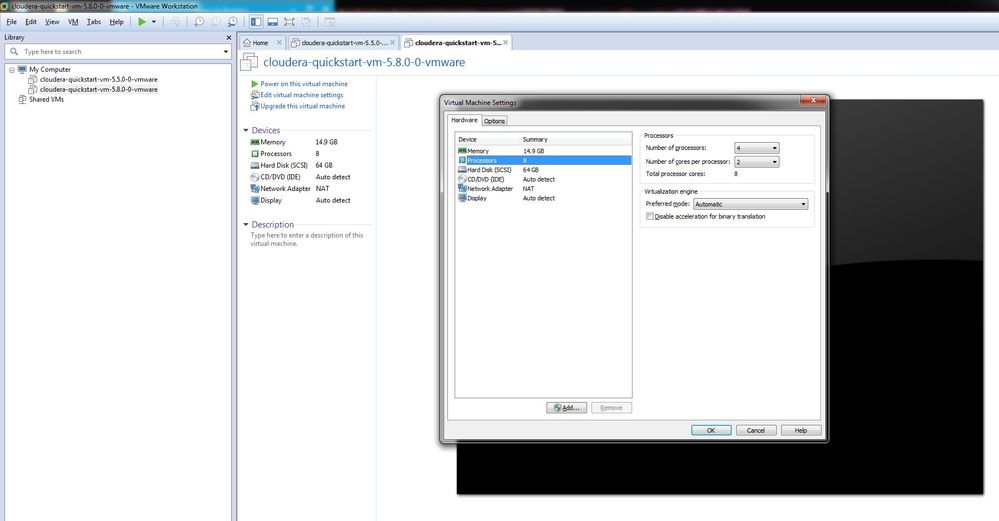This screenshot has height=521, width=999.
Task: Select cloudera-quickstart-vm-5.5.0-0-vmware in Library tree
Action: tap(98, 80)
